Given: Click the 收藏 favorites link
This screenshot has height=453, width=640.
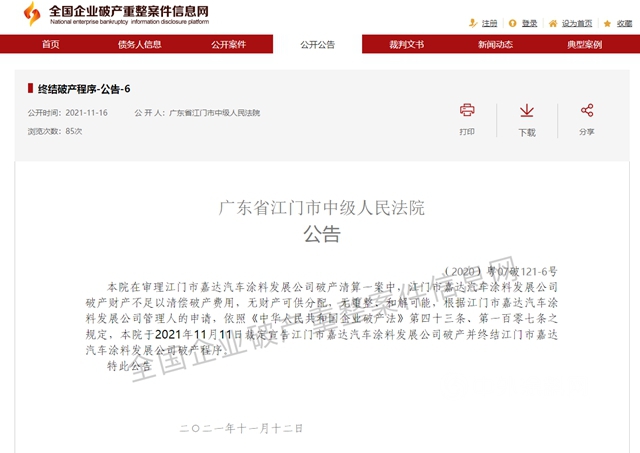Looking at the screenshot, I should [624, 24].
